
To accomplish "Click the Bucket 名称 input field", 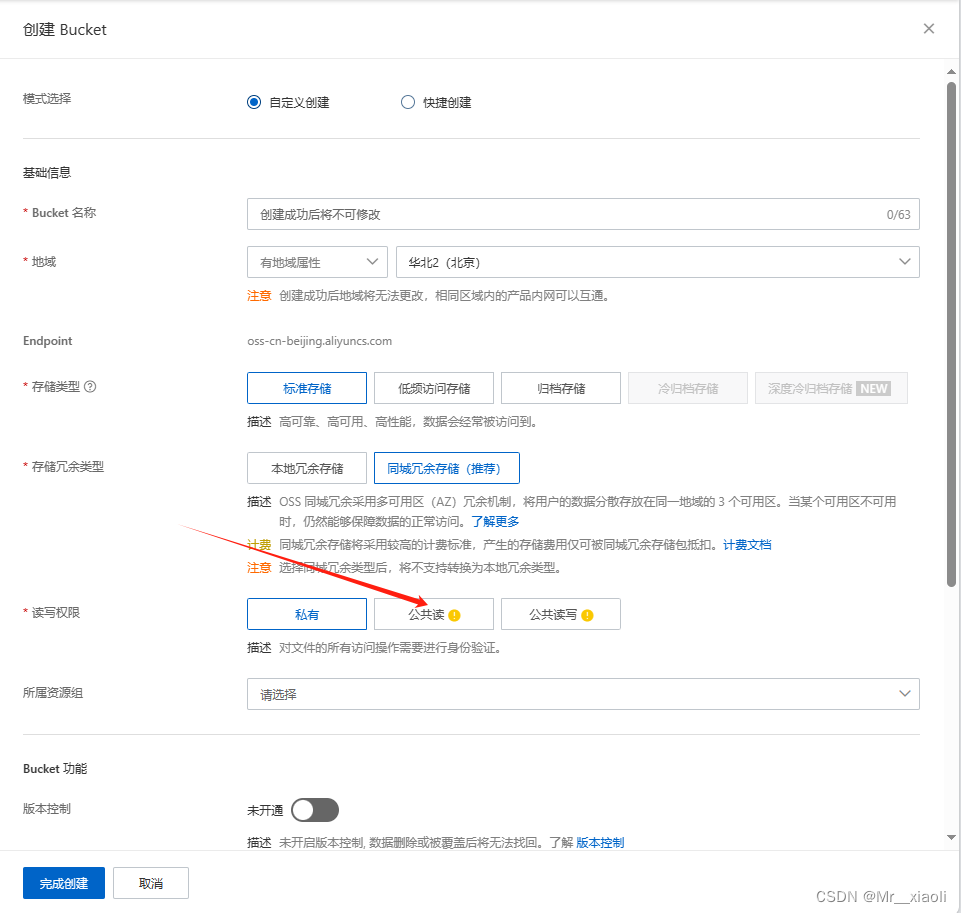I will 582,213.
